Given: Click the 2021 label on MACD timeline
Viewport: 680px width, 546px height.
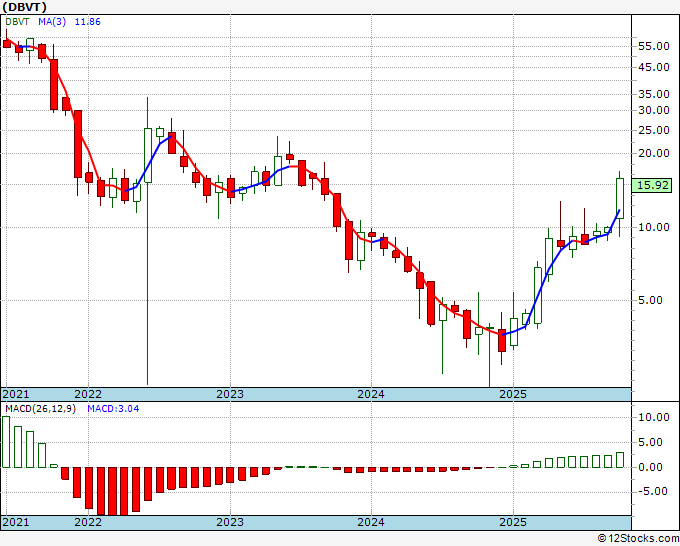Looking at the screenshot, I should coord(16,522).
